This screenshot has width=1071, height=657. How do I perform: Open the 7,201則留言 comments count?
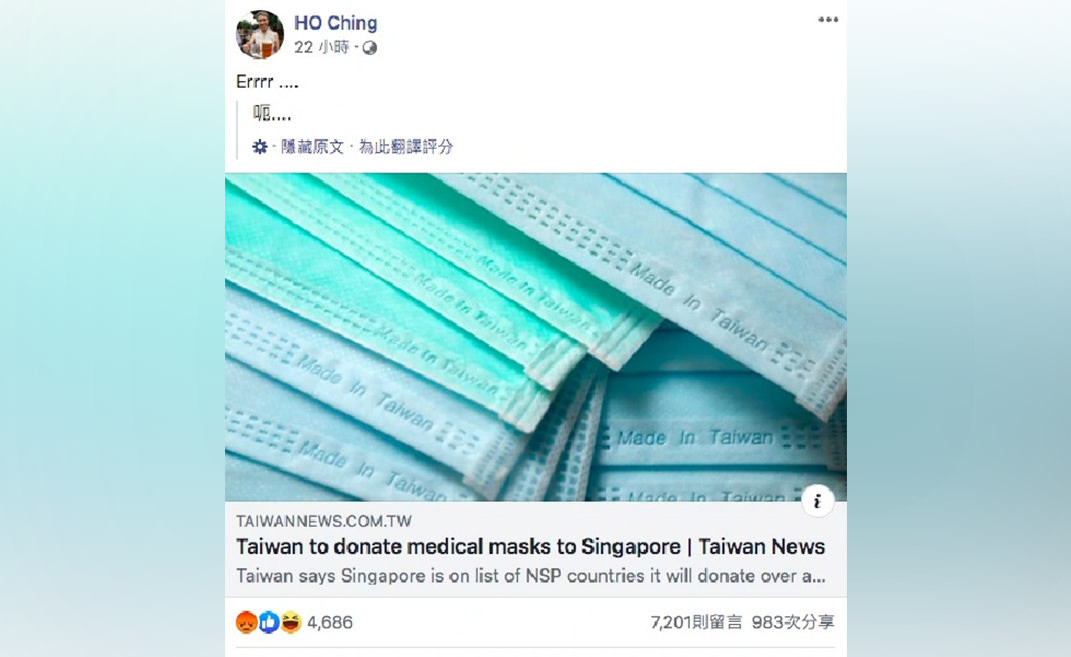[x=696, y=622]
